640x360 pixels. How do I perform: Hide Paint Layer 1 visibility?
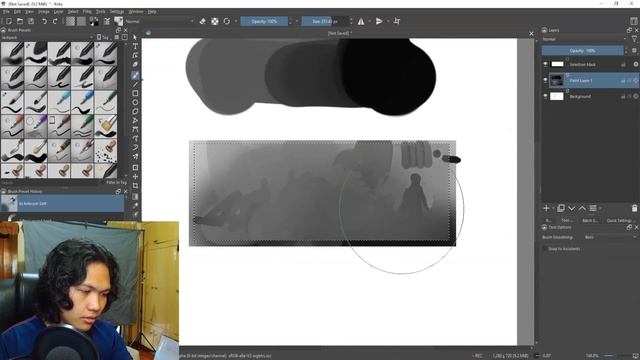(545, 80)
